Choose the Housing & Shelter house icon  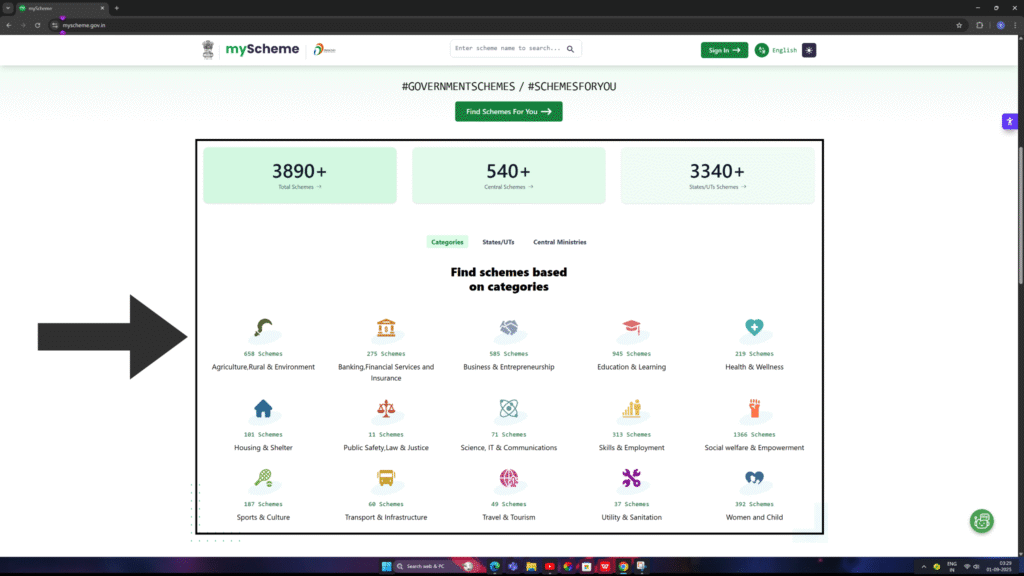coord(263,409)
